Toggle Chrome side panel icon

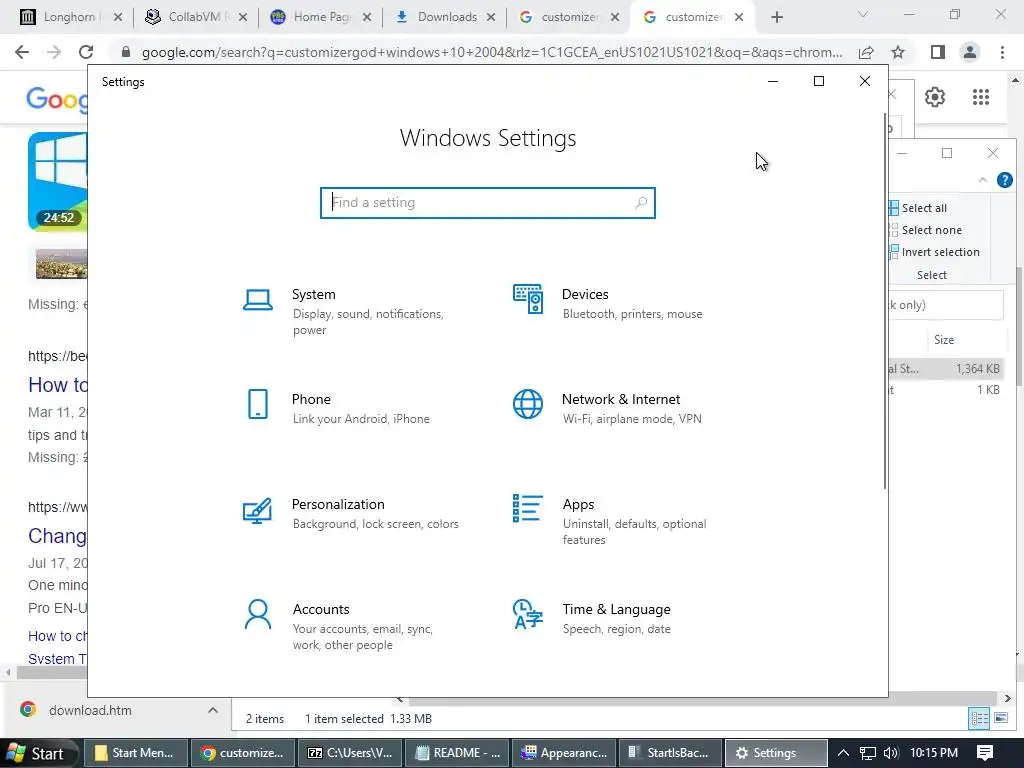938,52
